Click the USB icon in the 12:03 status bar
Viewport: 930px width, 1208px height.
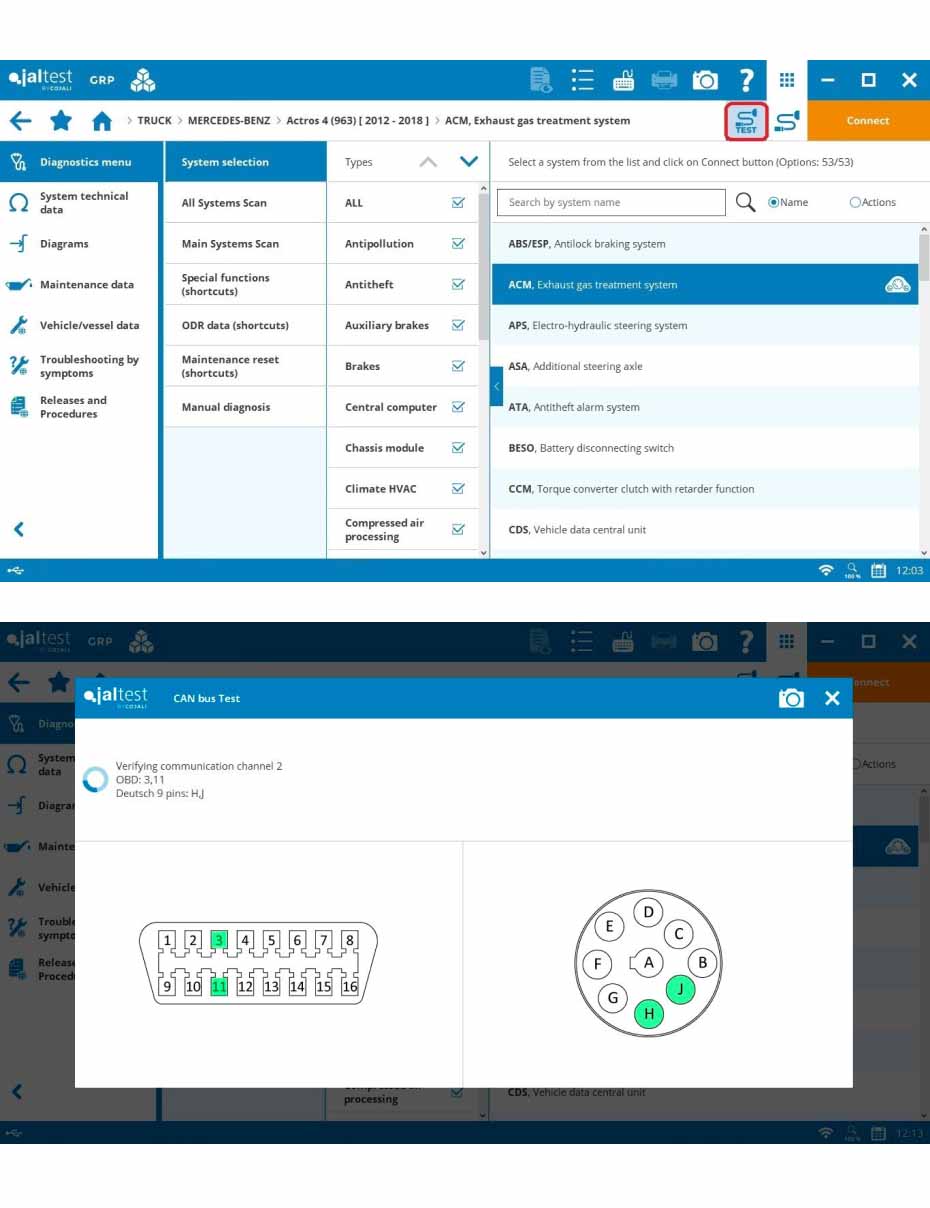click(14, 571)
